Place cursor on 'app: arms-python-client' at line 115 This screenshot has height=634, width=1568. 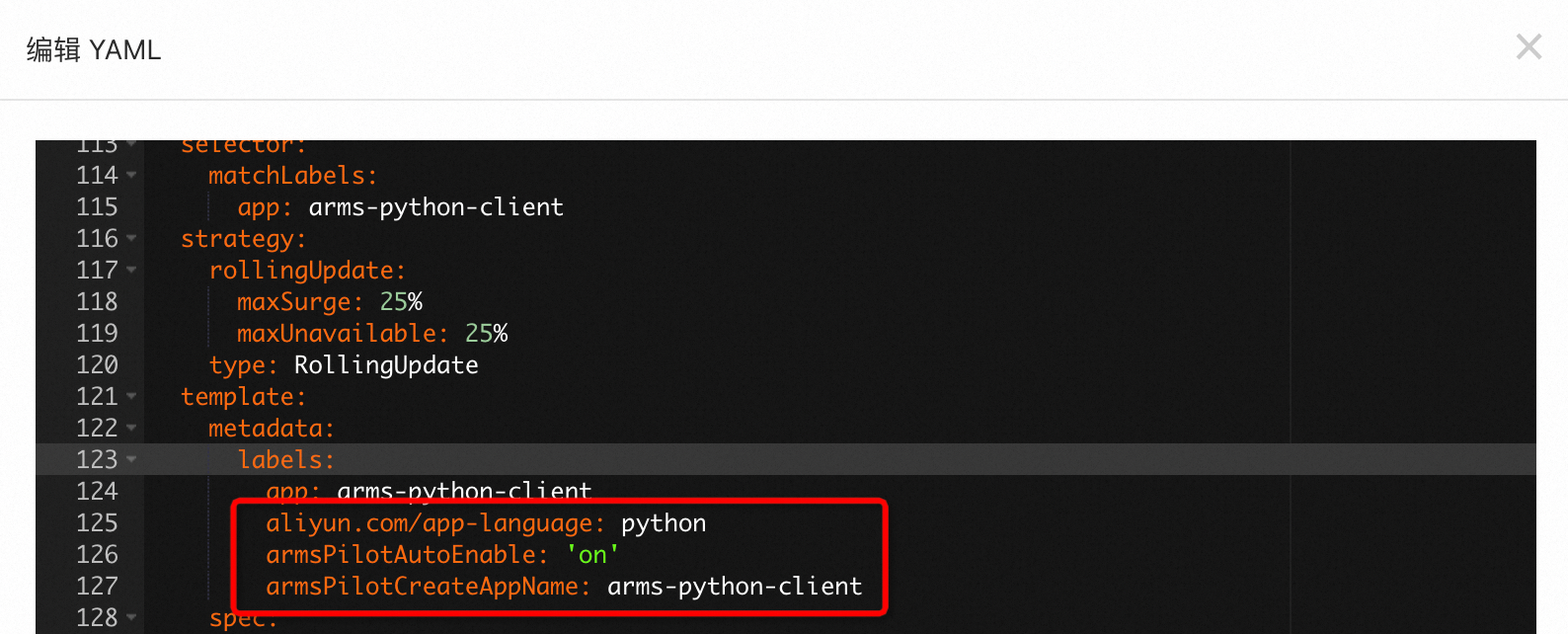coord(400,207)
